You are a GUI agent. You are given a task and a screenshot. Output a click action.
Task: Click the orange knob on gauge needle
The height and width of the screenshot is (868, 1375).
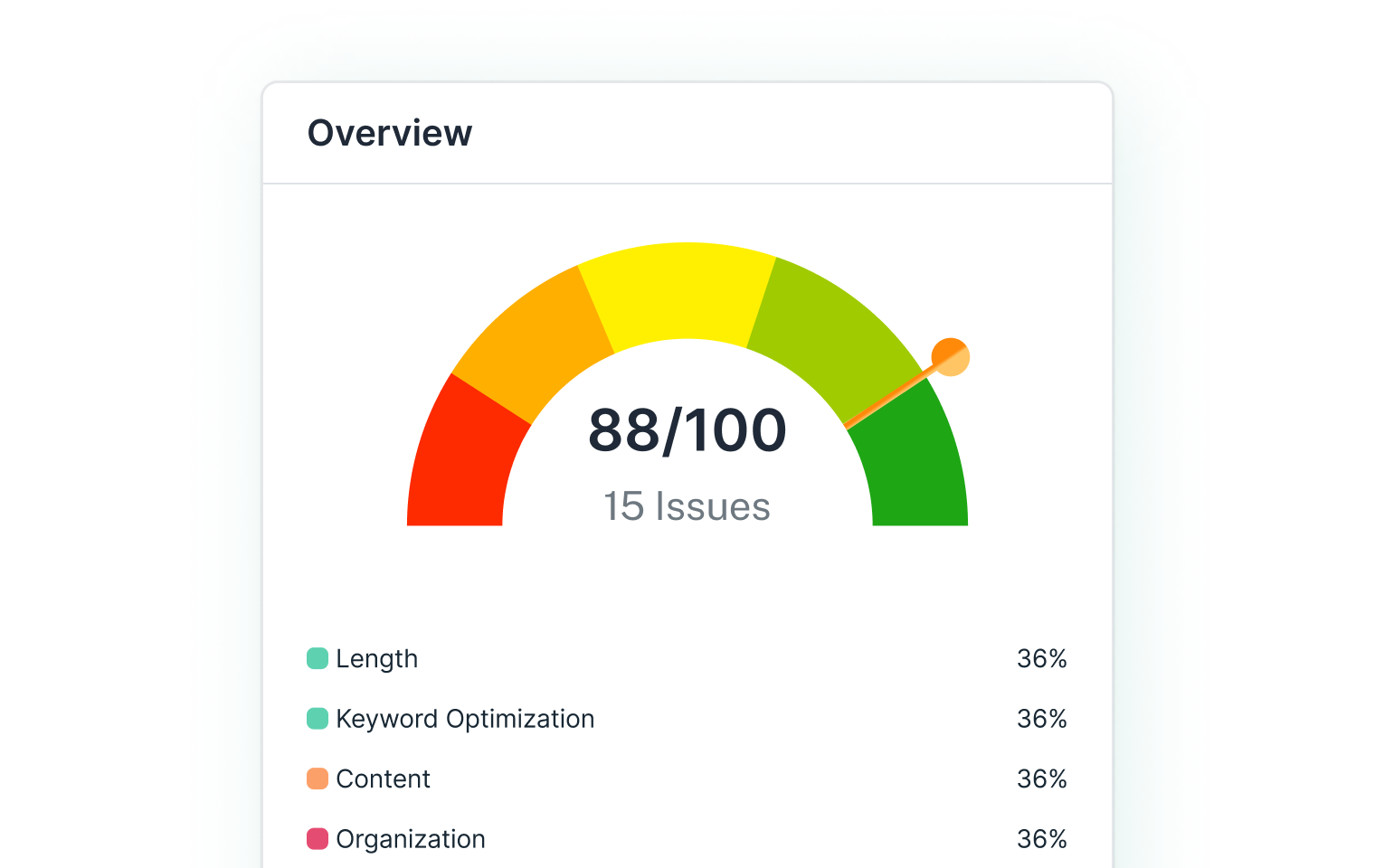[951, 357]
